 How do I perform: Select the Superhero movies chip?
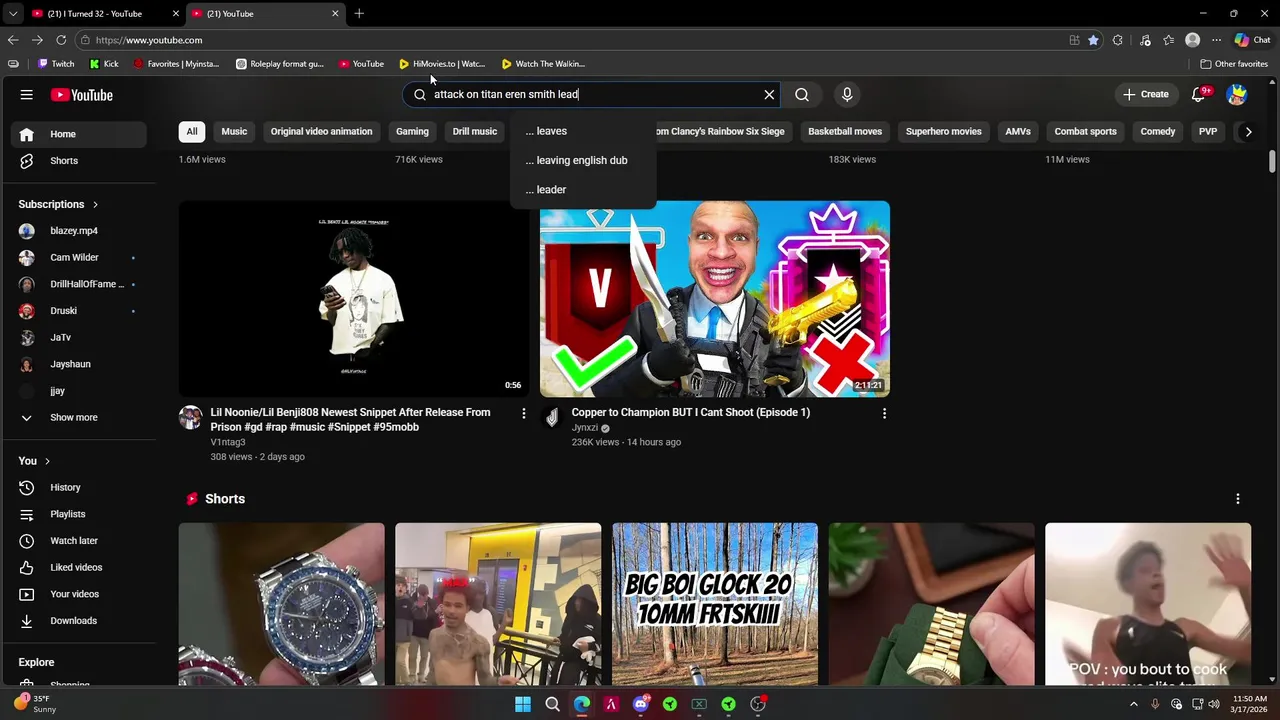click(944, 131)
